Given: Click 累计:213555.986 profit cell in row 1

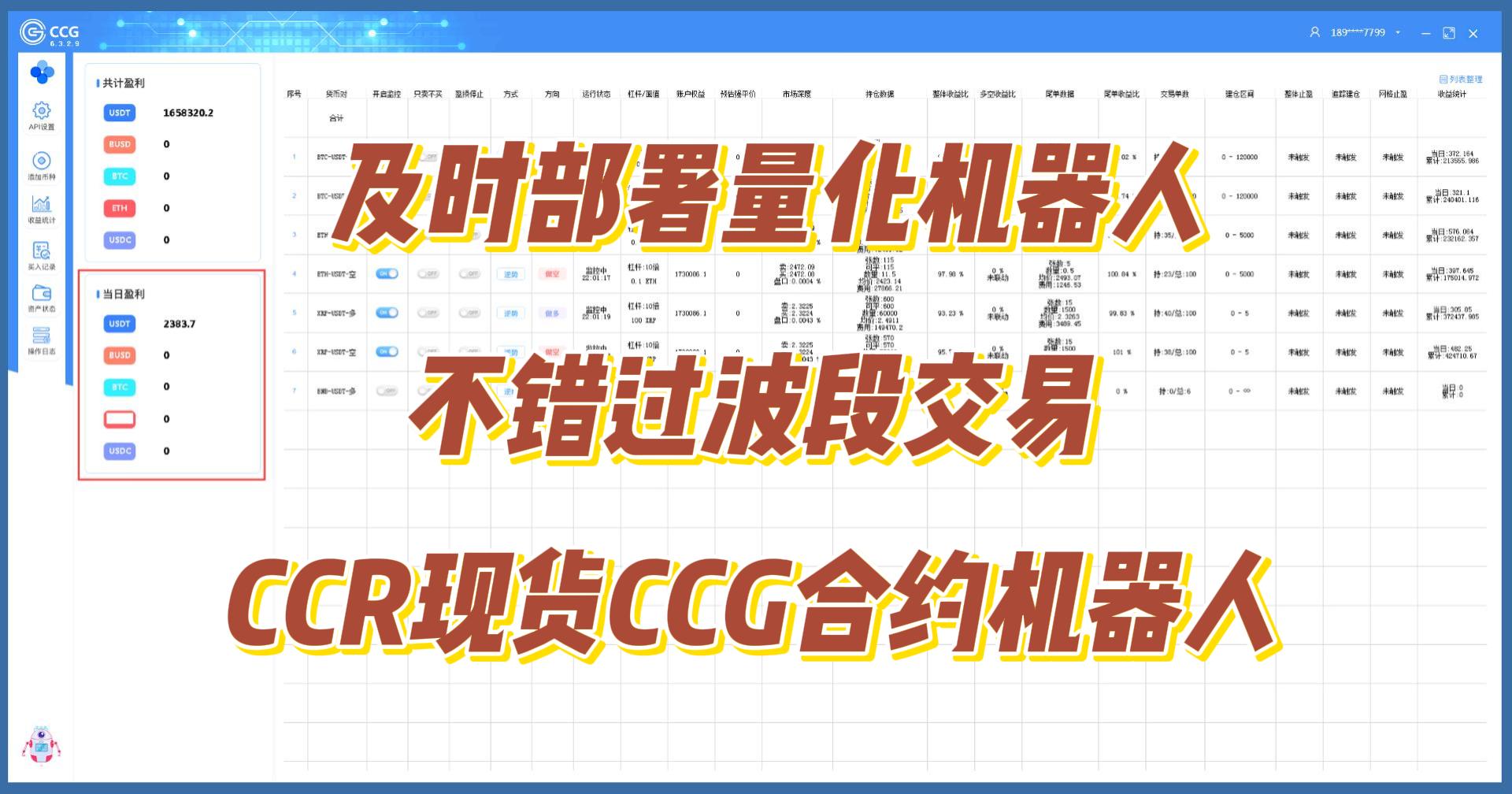Looking at the screenshot, I should coord(1452,161).
